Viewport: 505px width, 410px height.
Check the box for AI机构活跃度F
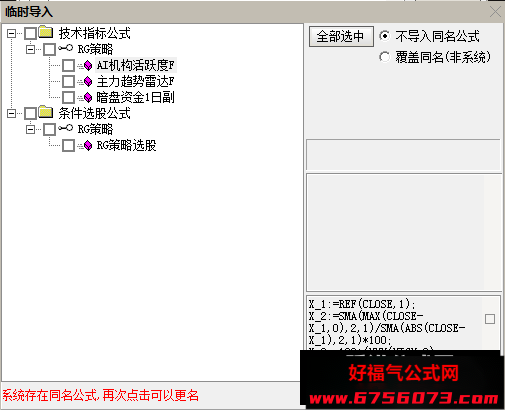[x=68, y=66]
